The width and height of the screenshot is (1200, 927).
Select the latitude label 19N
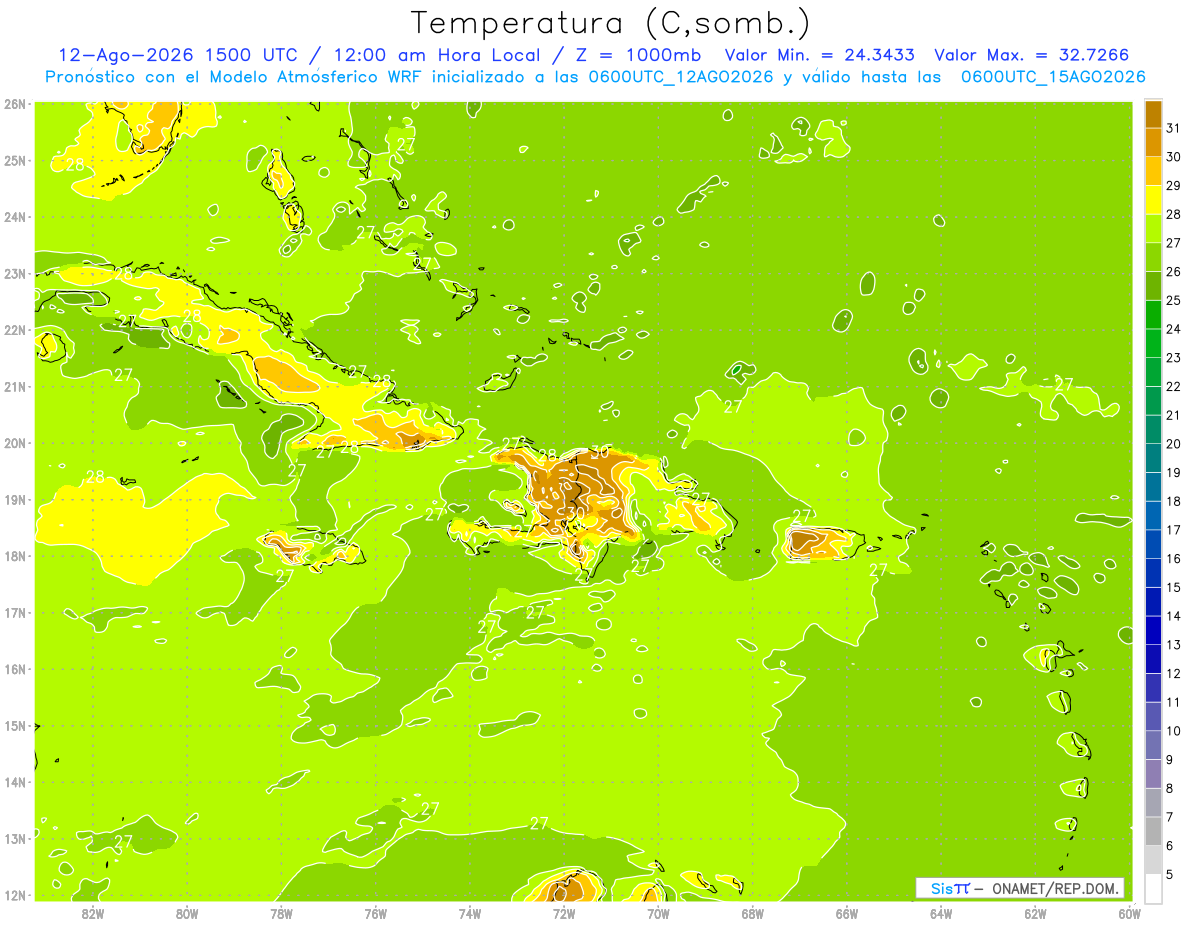(15, 499)
